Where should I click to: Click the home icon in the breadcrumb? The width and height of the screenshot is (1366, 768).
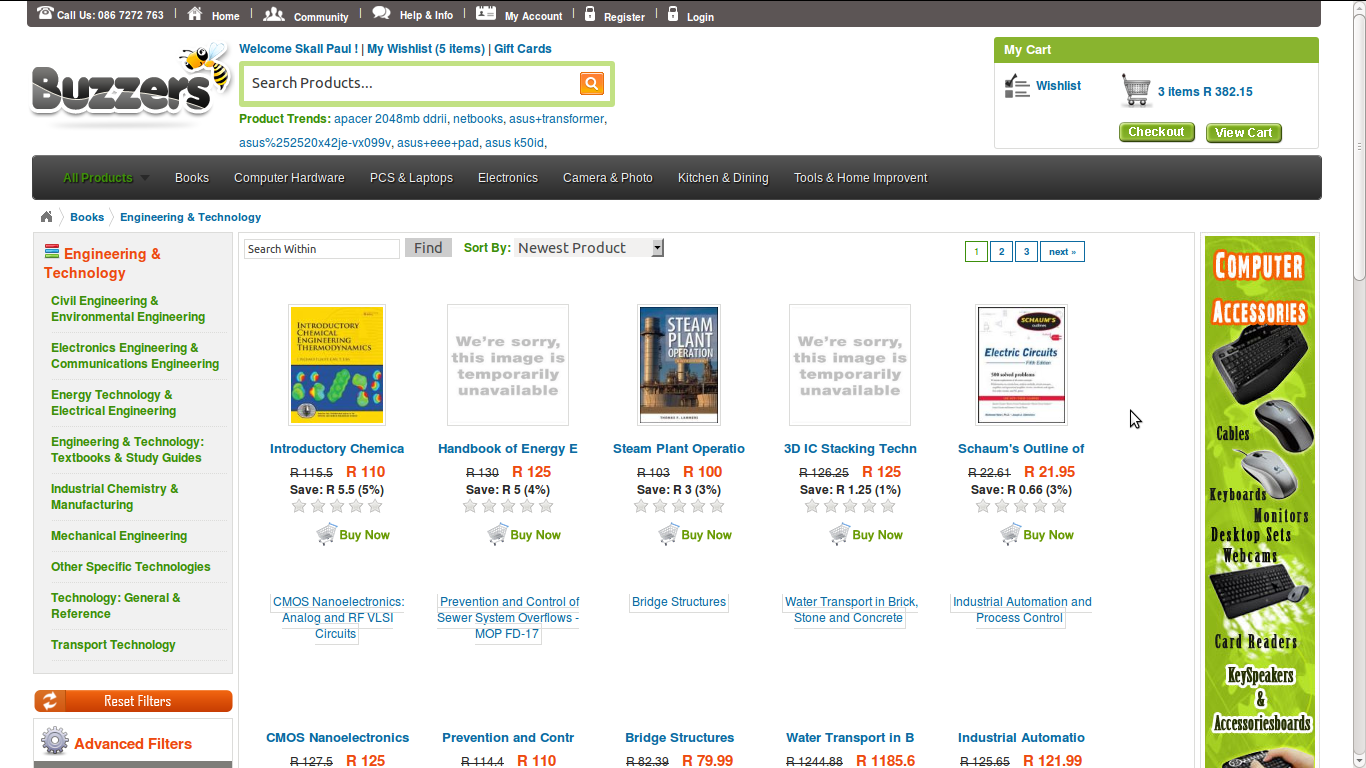click(x=46, y=216)
